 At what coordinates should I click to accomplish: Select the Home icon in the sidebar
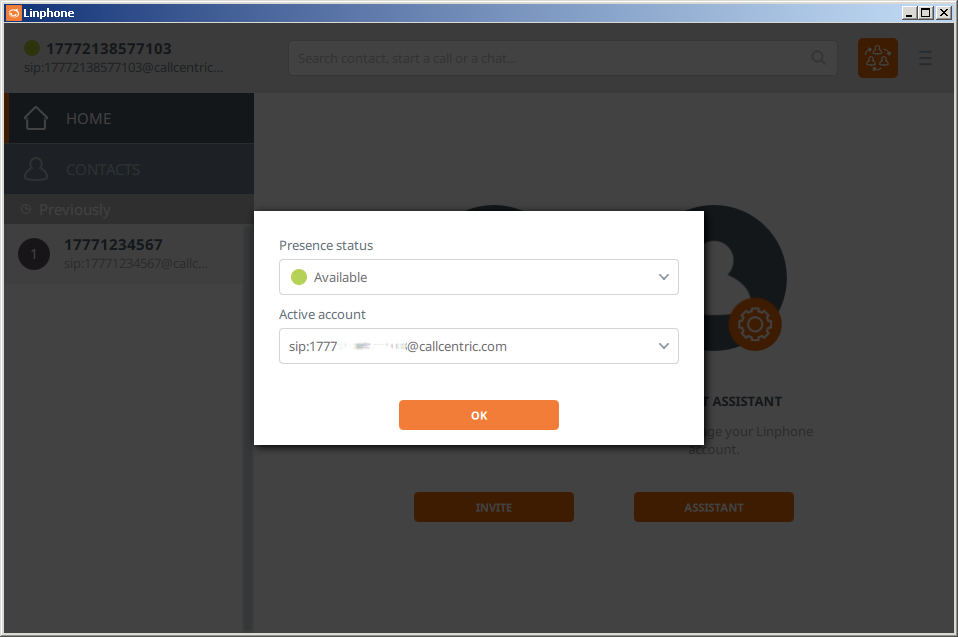pyautogui.click(x=35, y=117)
